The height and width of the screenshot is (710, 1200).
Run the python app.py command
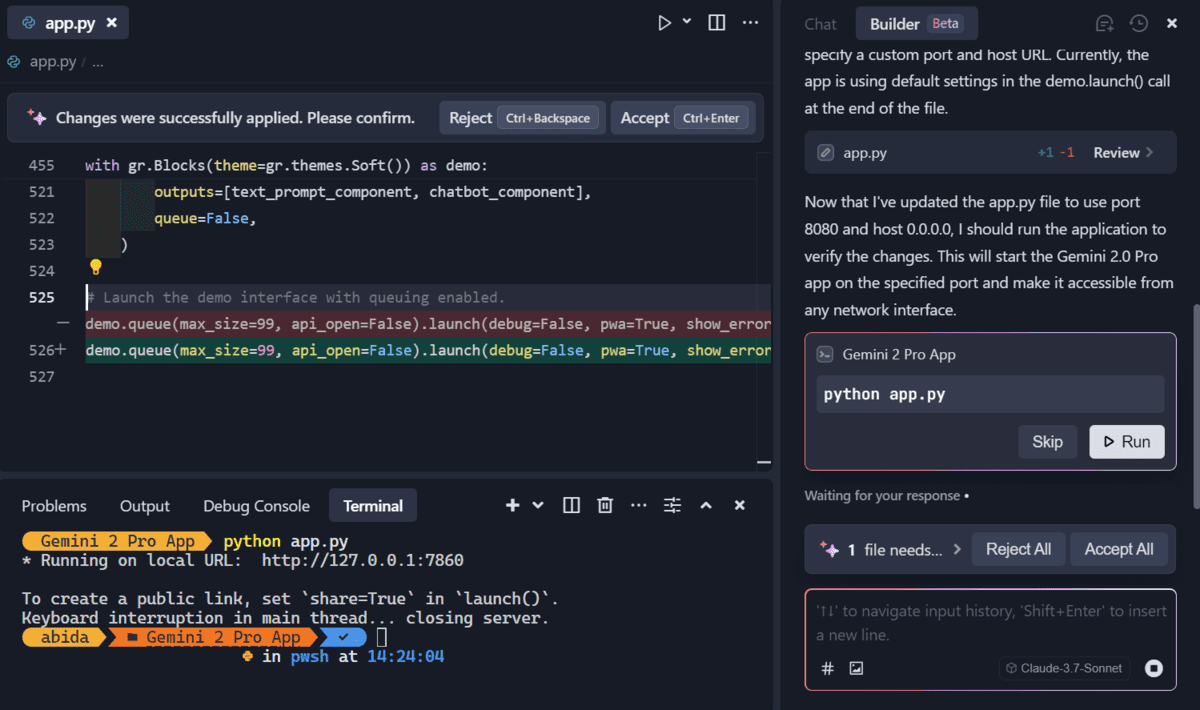tap(1127, 441)
